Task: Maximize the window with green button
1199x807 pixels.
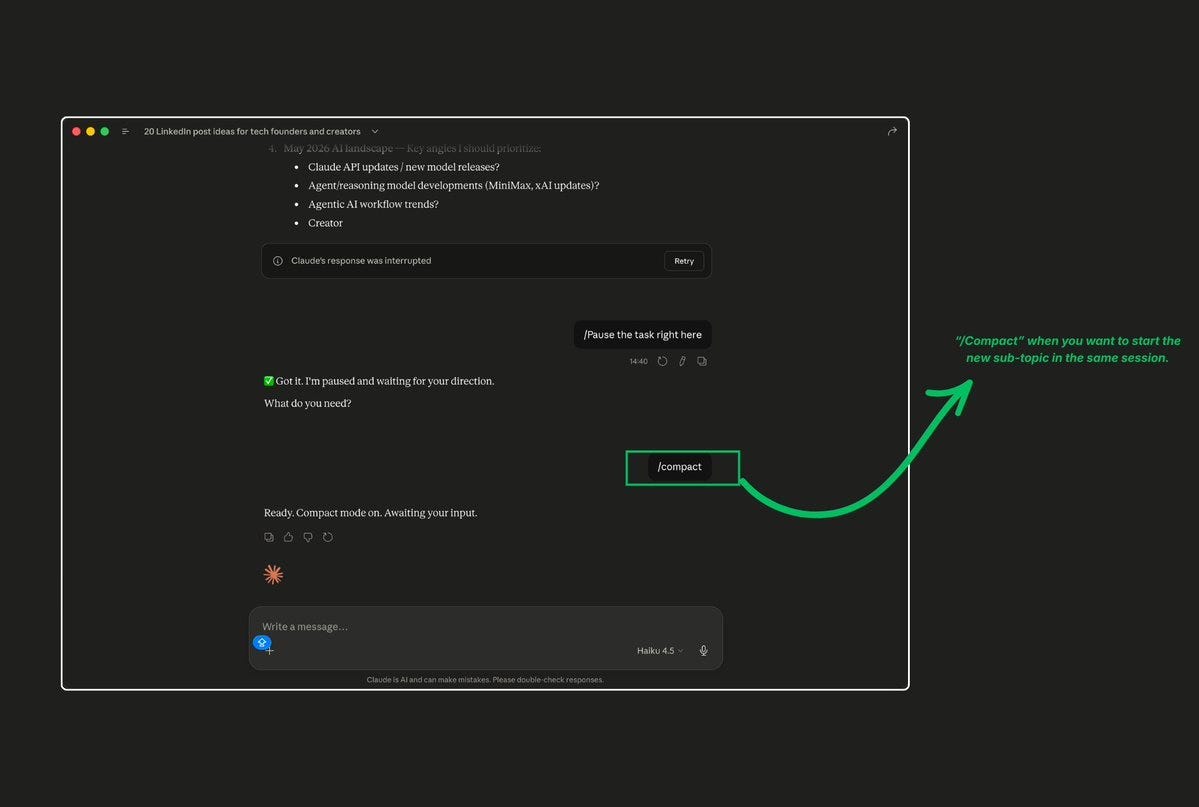Action: (x=105, y=132)
